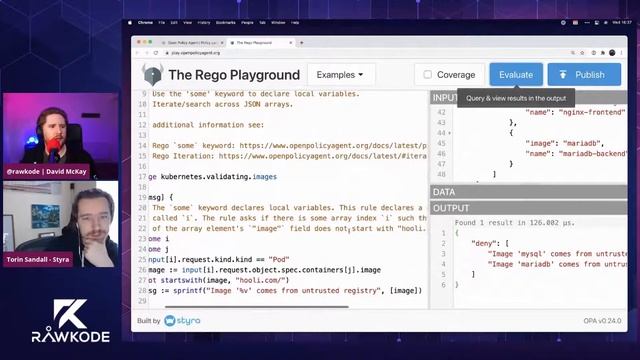Open the History menu
The width and height of the screenshot is (640, 360).
[204, 23]
